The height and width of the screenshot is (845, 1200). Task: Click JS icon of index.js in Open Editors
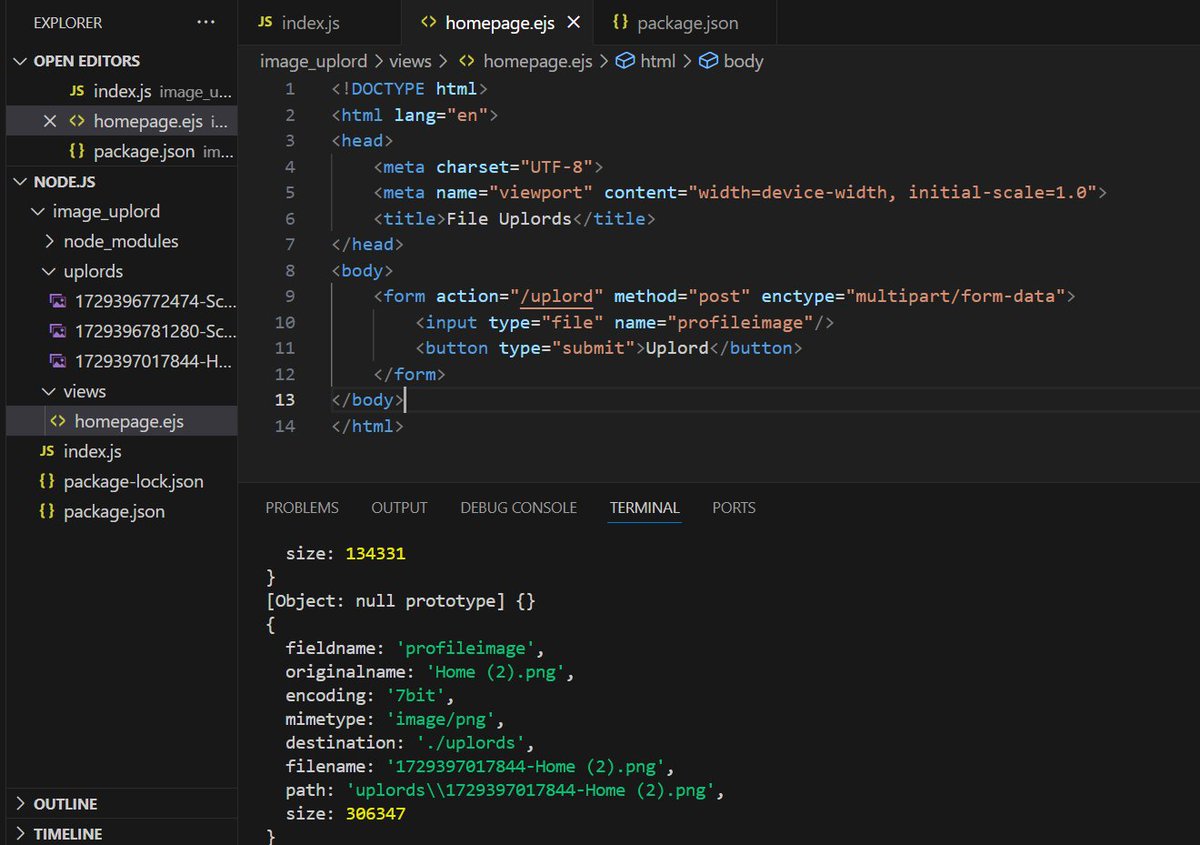click(77, 91)
